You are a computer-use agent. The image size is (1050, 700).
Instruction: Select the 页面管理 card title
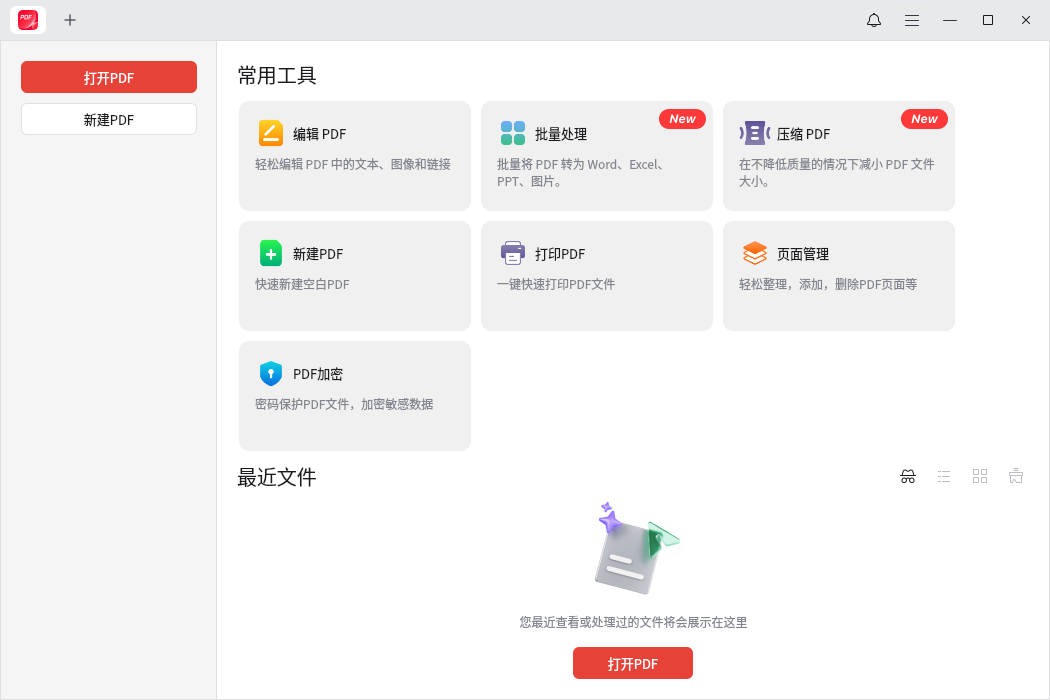point(802,254)
